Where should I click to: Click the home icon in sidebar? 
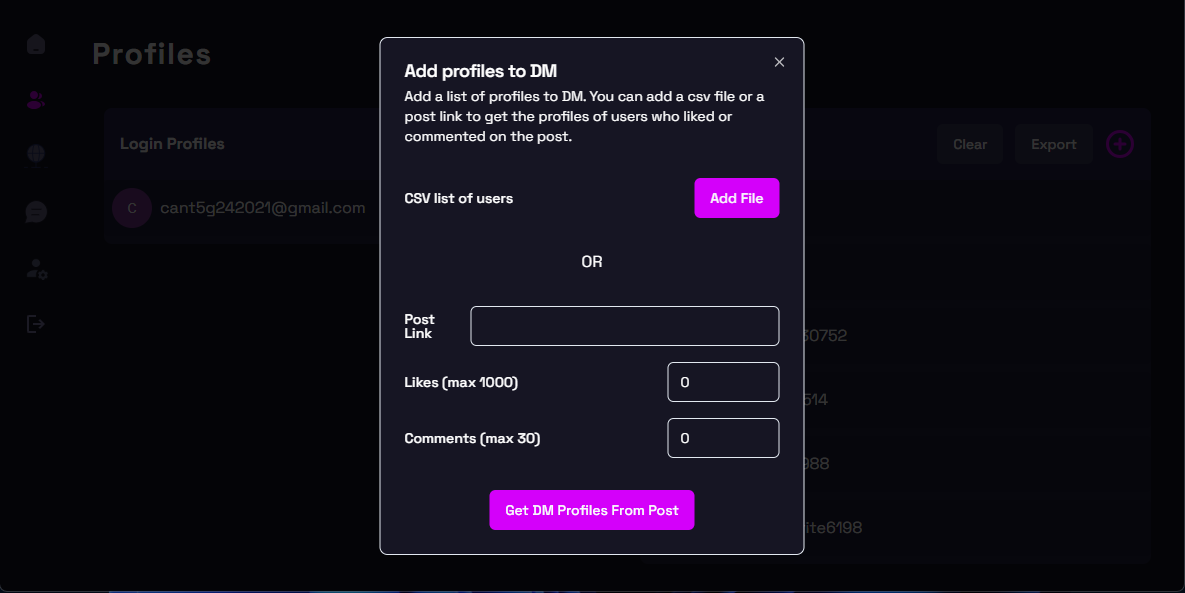36,45
